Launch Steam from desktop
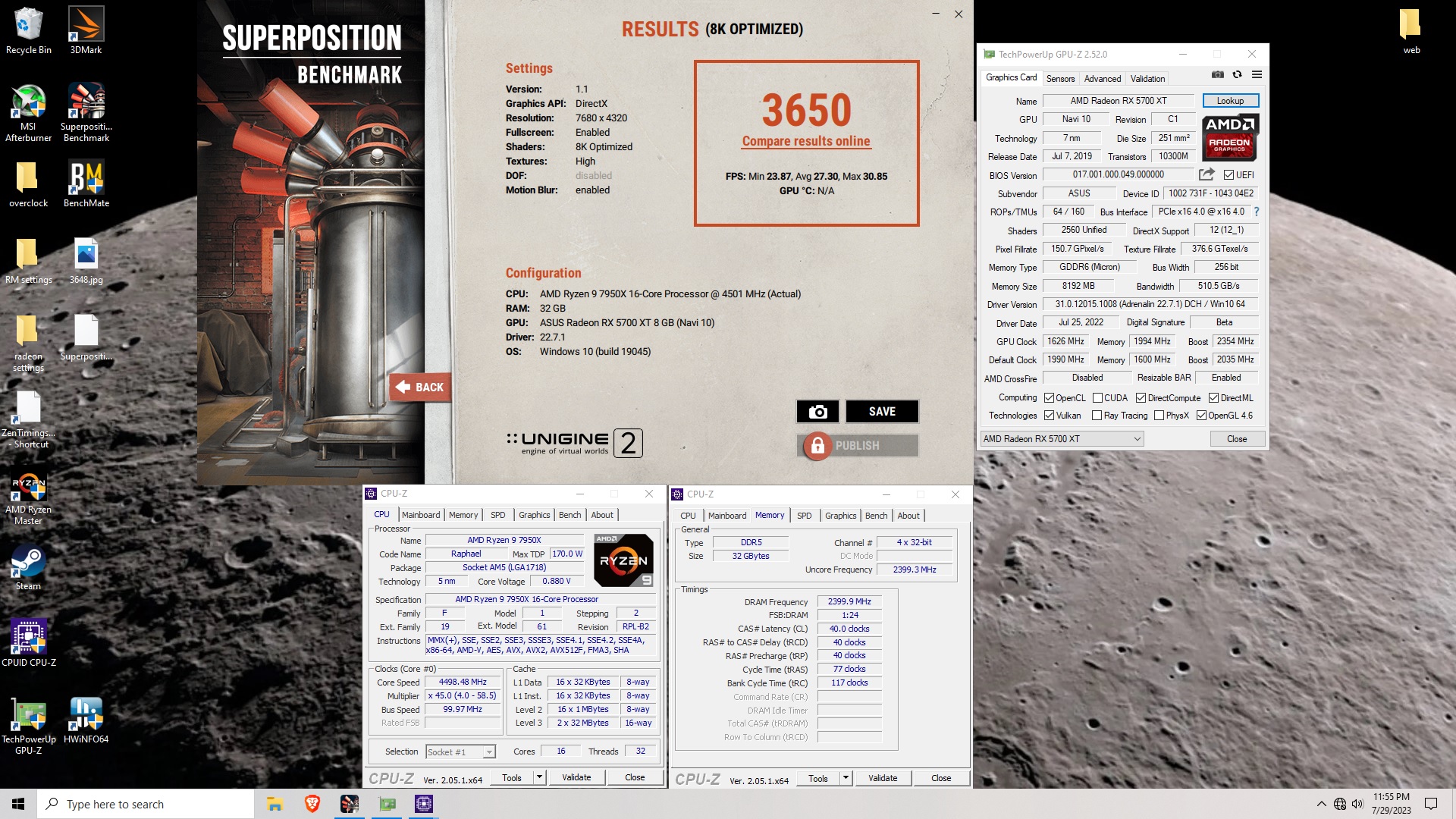 click(28, 569)
